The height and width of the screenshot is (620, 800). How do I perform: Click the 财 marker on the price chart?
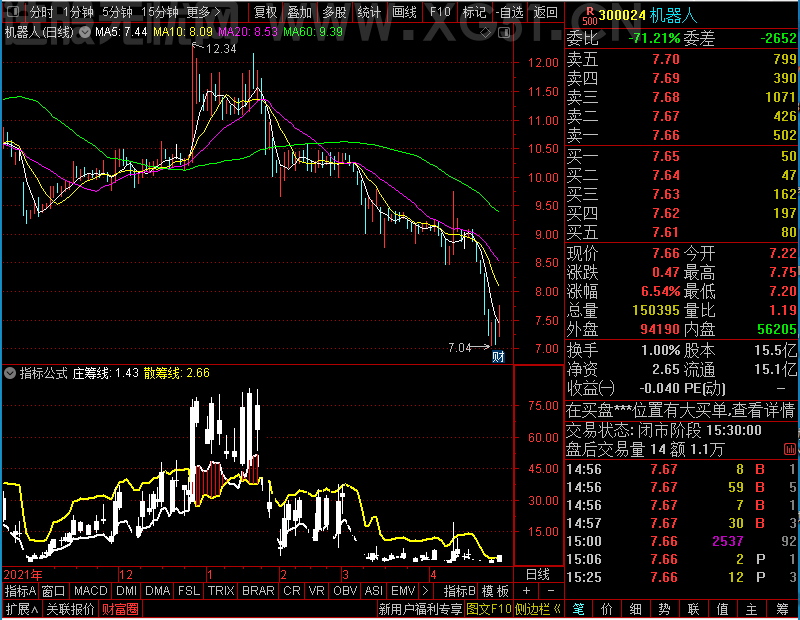tap(498, 356)
